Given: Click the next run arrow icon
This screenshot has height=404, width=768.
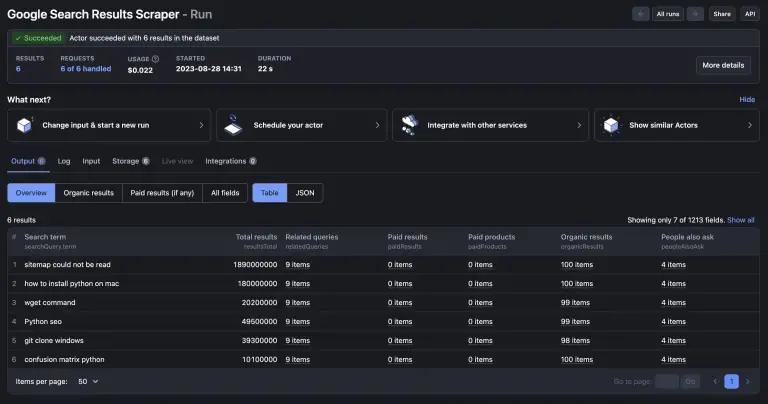Looking at the screenshot, I should click(x=694, y=14).
